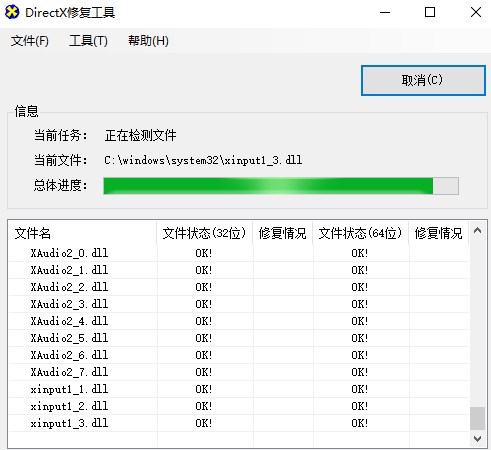Click the 文件状态(32位) column header
The height and width of the screenshot is (450, 491).
pos(205,233)
